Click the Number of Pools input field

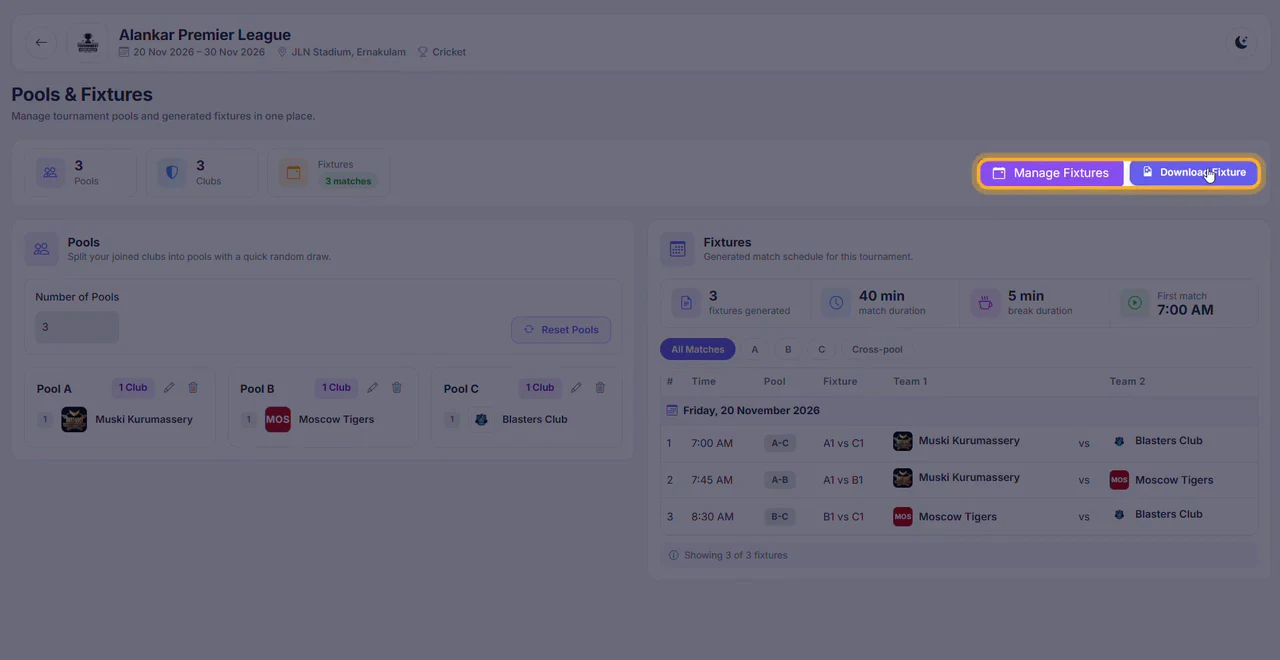[77, 327]
